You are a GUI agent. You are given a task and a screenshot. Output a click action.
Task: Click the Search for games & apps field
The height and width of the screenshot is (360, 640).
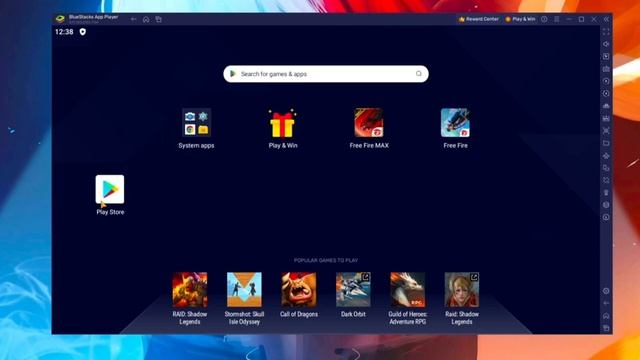tap(326, 74)
